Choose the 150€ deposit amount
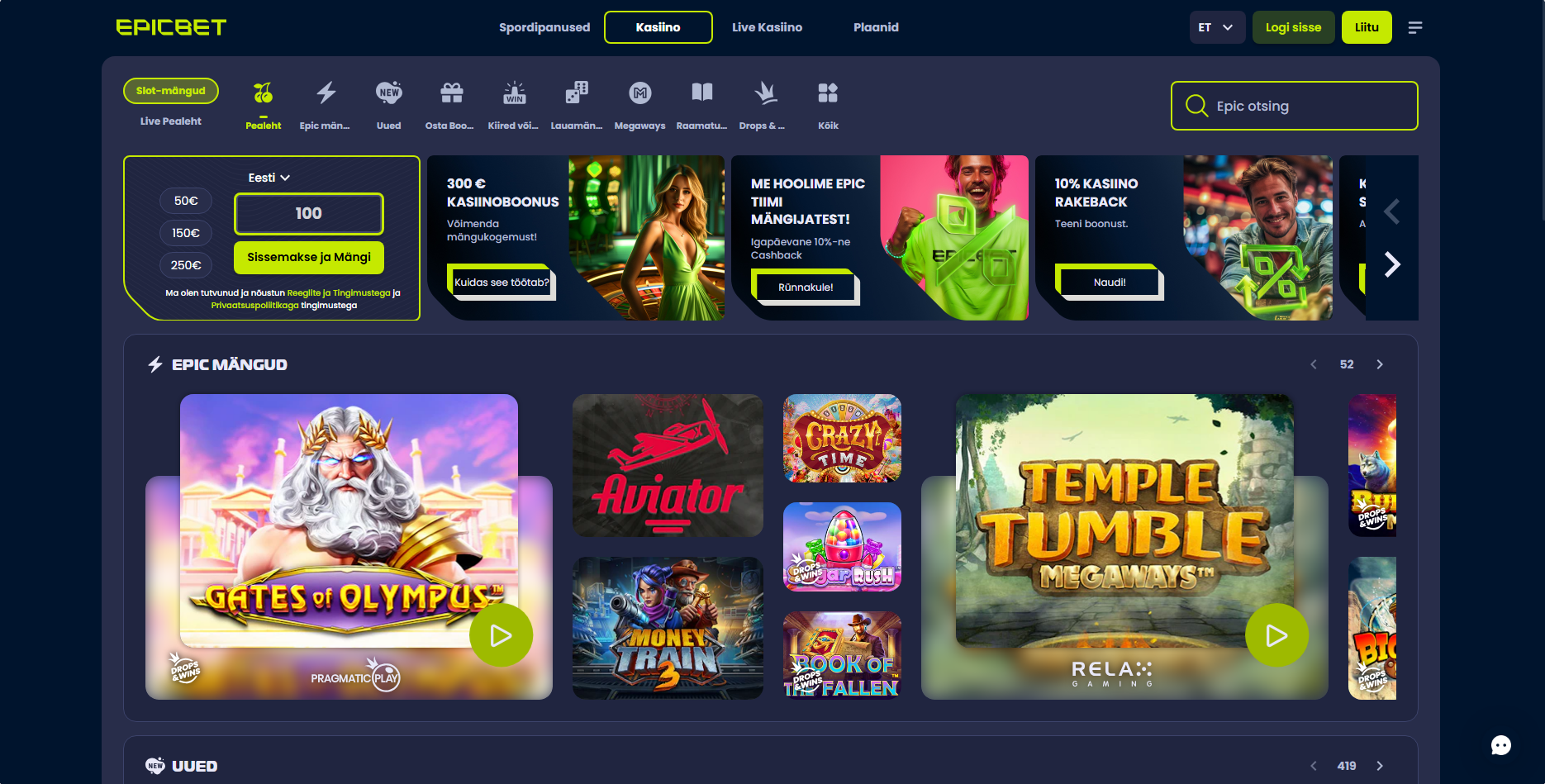This screenshot has width=1545, height=784. [x=186, y=233]
